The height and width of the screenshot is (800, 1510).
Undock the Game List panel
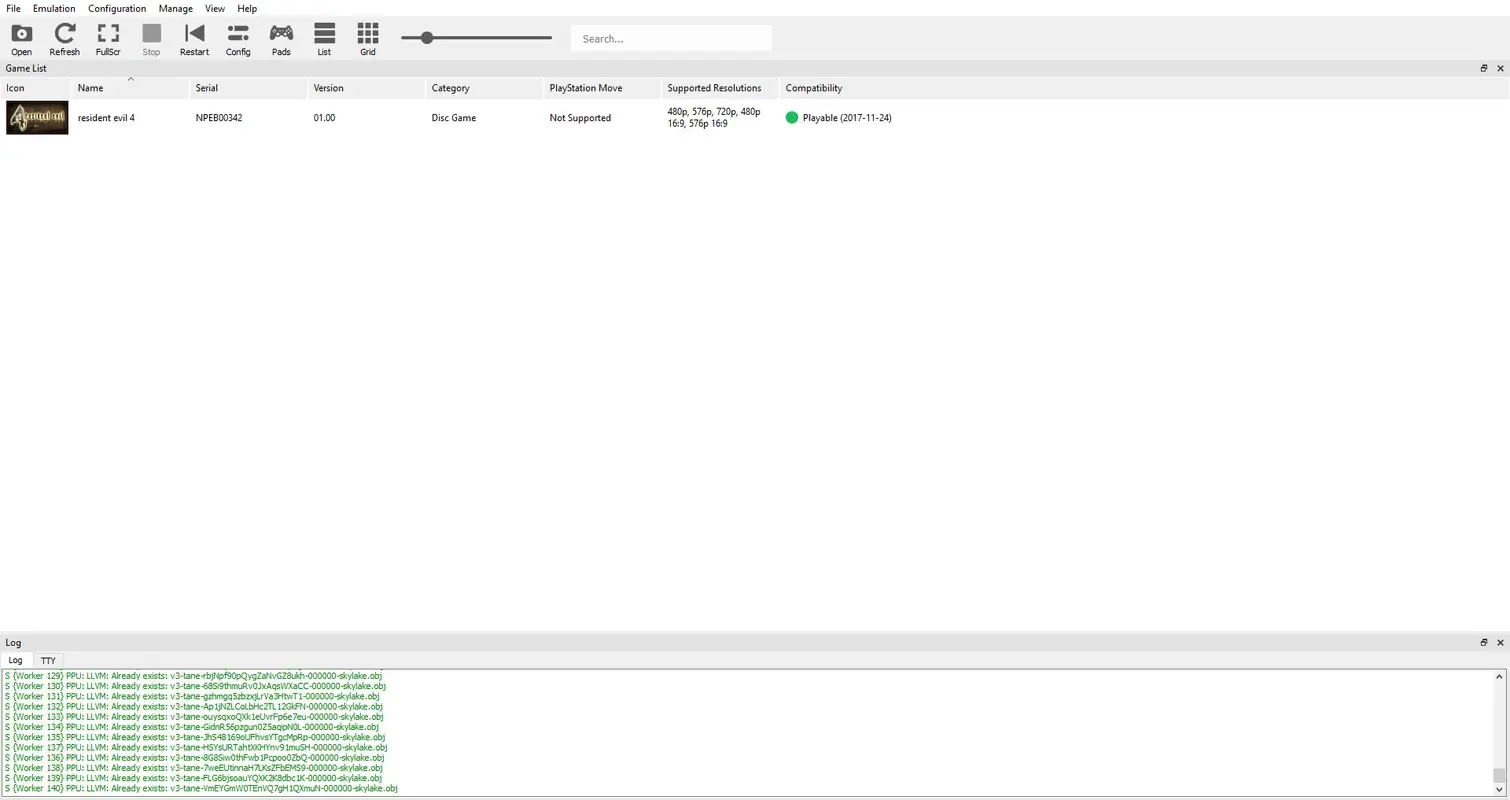[x=1483, y=68]
